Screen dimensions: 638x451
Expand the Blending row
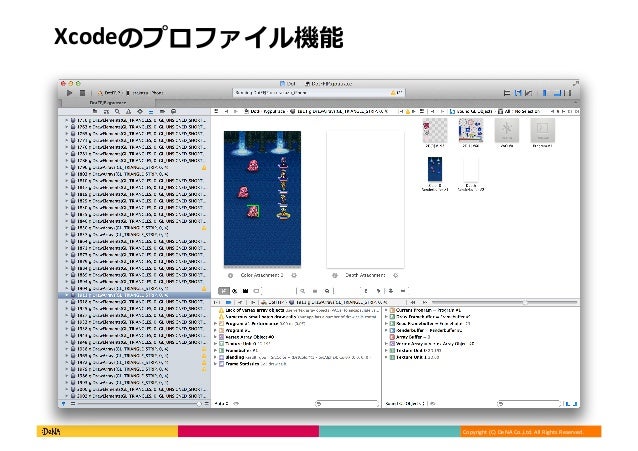216,357
